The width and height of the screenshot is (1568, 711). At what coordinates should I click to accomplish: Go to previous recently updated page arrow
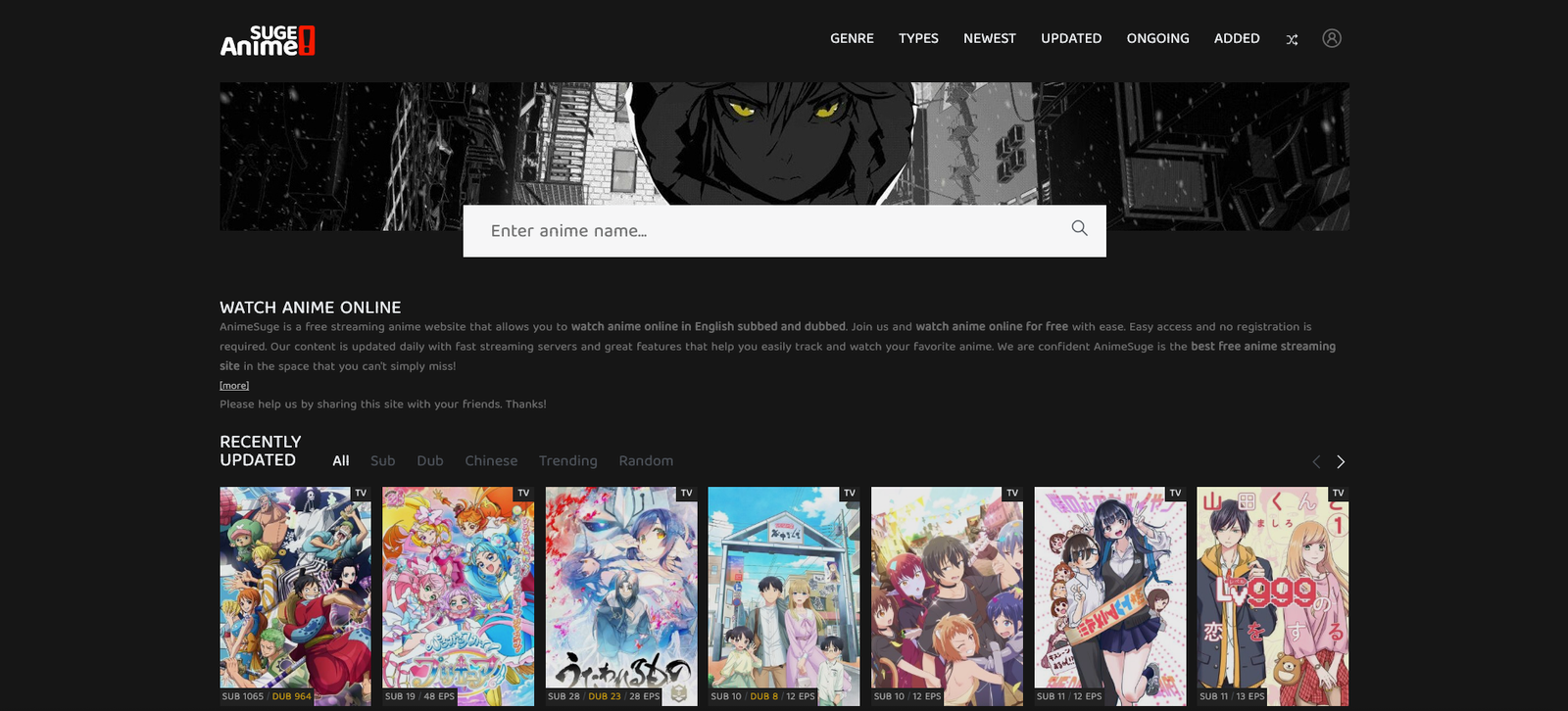(x=1316, y=461)
